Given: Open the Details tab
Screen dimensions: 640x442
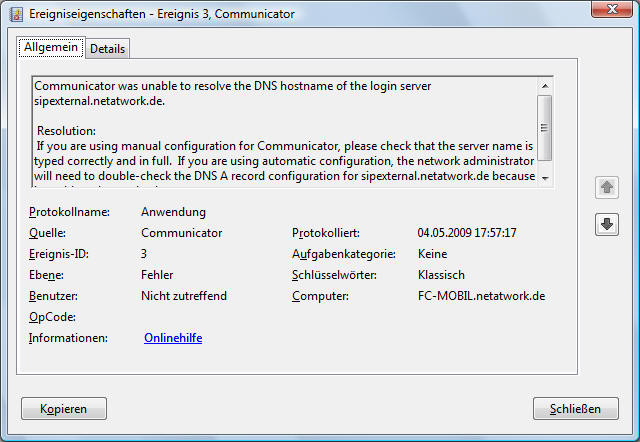Looking at the screenshot, I should click(x=107, y=49).
